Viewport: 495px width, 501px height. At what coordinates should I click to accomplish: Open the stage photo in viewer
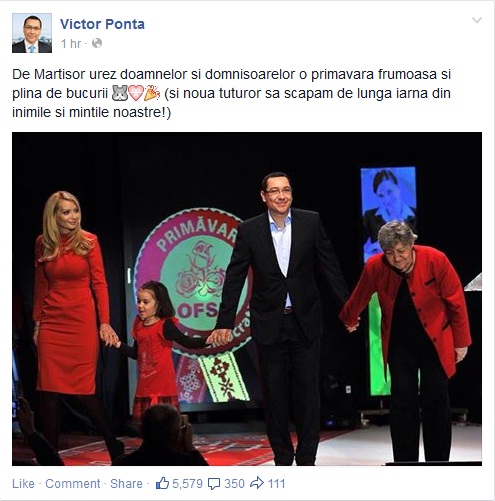click(247, 299)
